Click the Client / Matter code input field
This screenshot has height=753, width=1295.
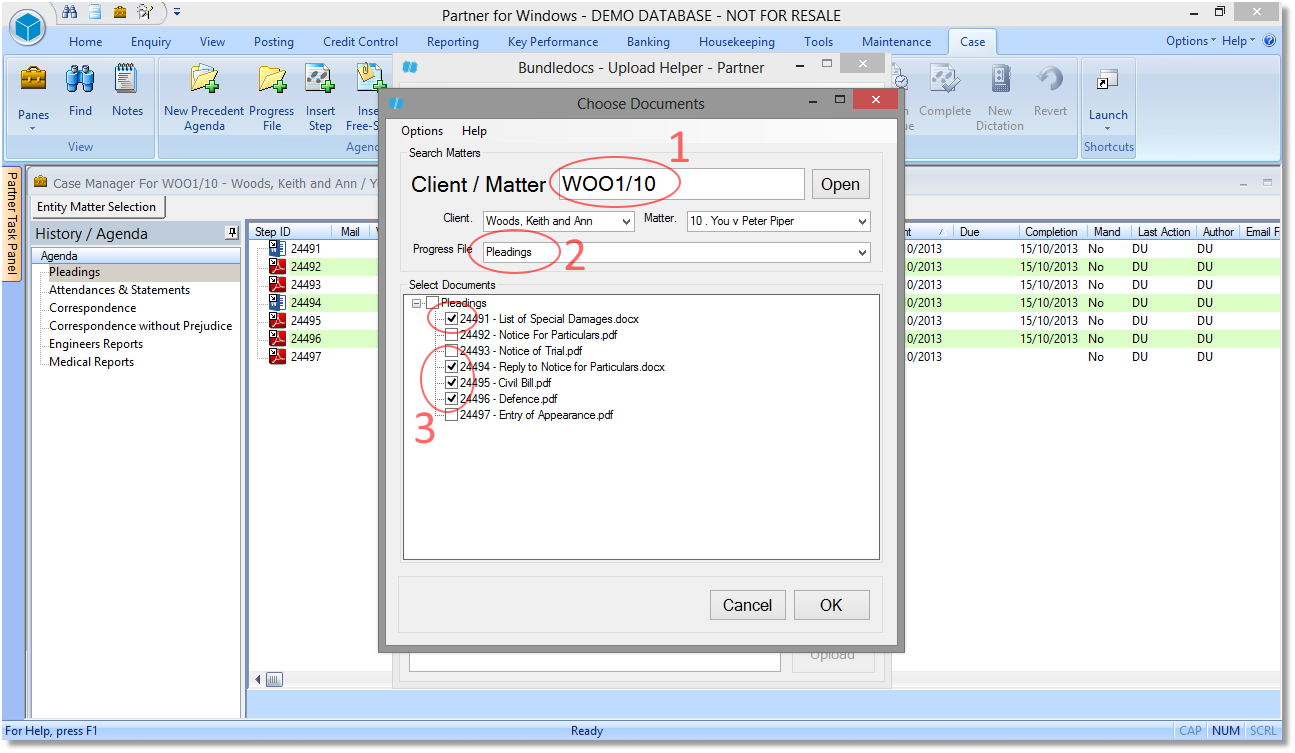[x=679, y=184]
